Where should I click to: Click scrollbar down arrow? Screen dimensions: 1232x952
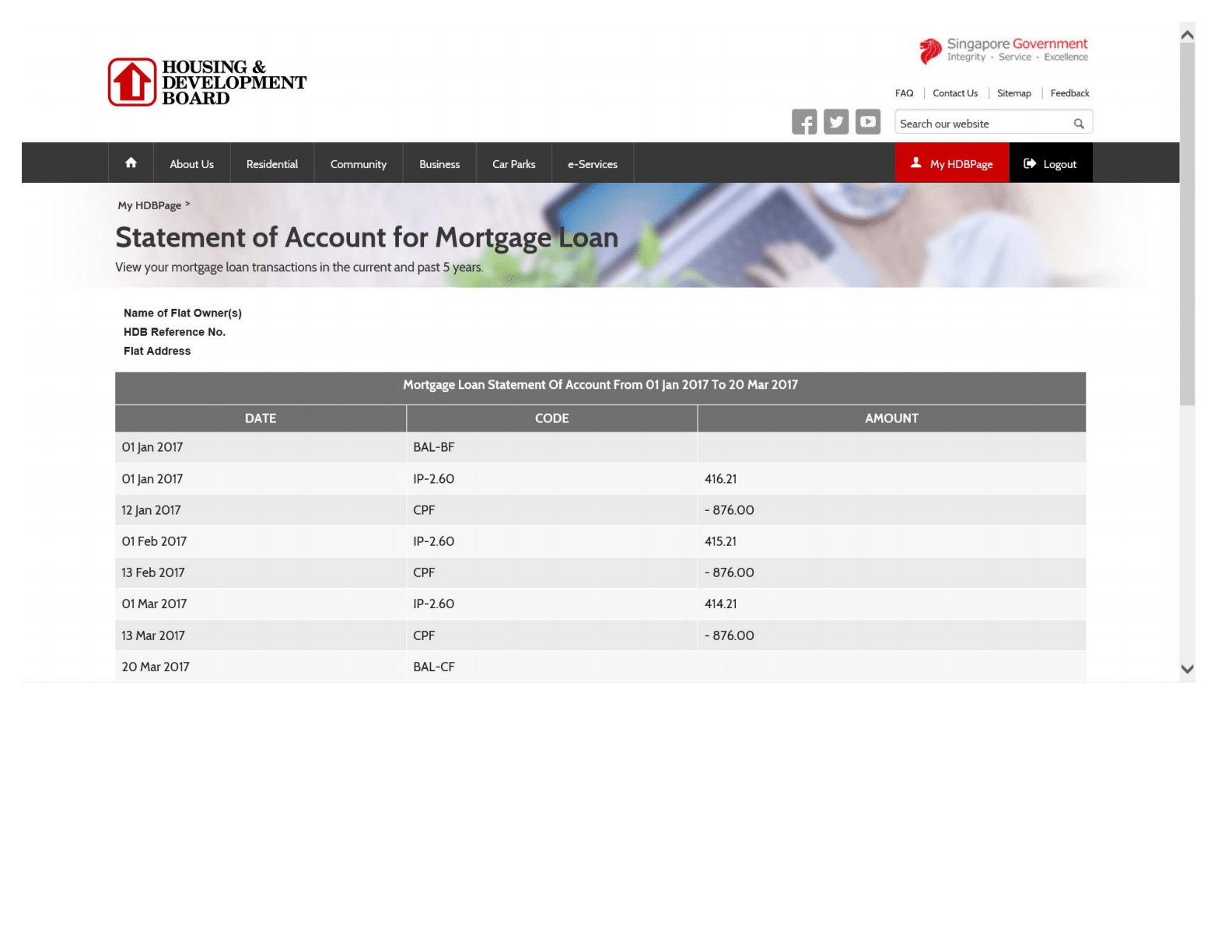1187,669
